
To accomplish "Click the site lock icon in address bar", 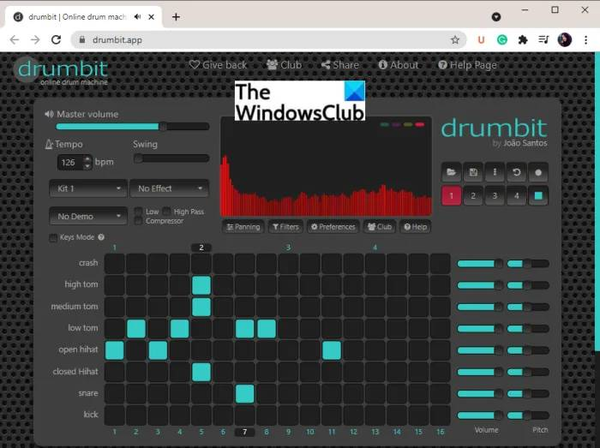I will tap(82, 40).
